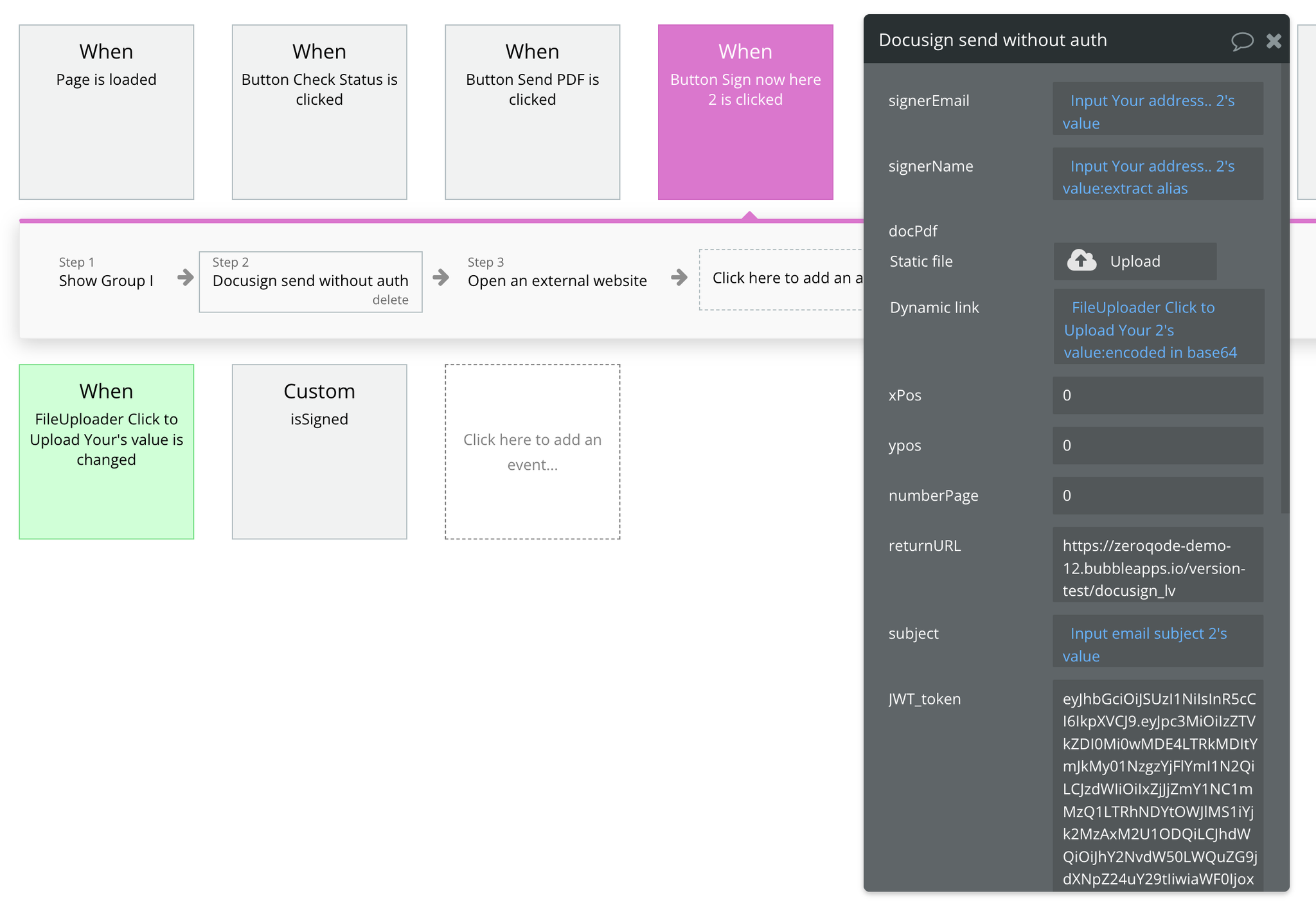Click the signerName label
This screenshot has width=1316, height=923.
pos(930,166)
